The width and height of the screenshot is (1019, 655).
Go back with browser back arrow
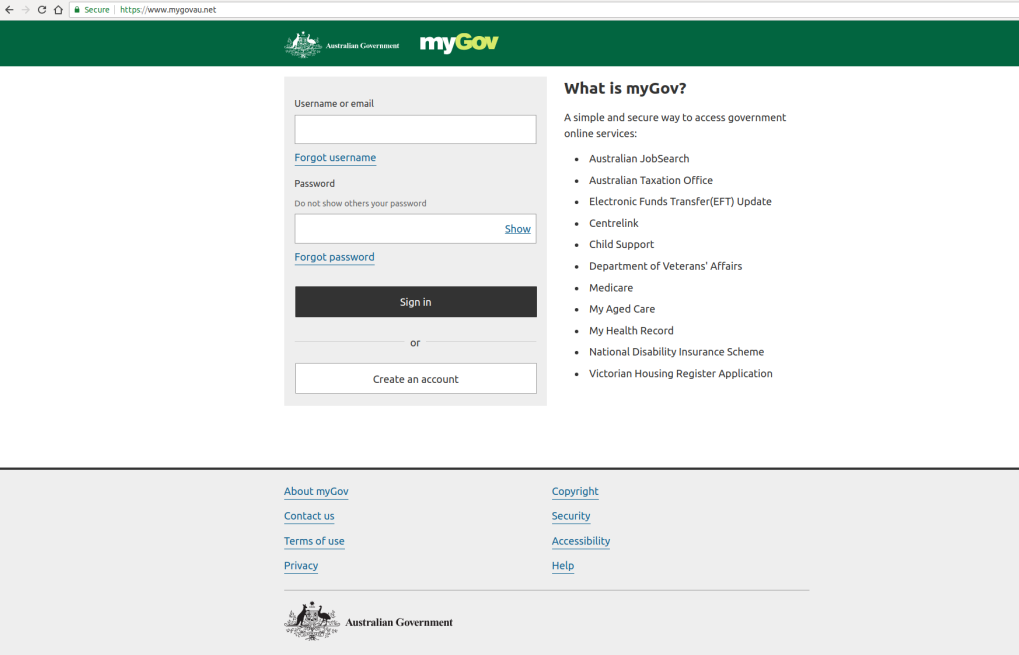tap(9, 10)
